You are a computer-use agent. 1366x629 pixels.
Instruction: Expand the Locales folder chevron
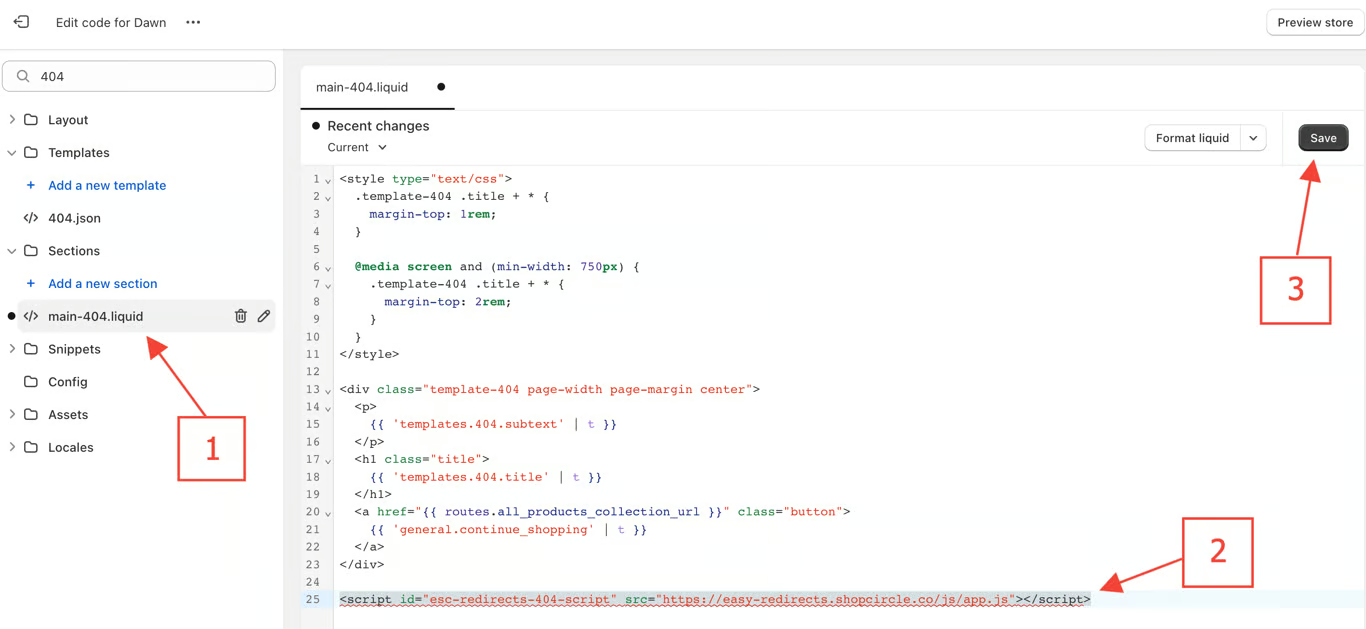coord(12,448)
